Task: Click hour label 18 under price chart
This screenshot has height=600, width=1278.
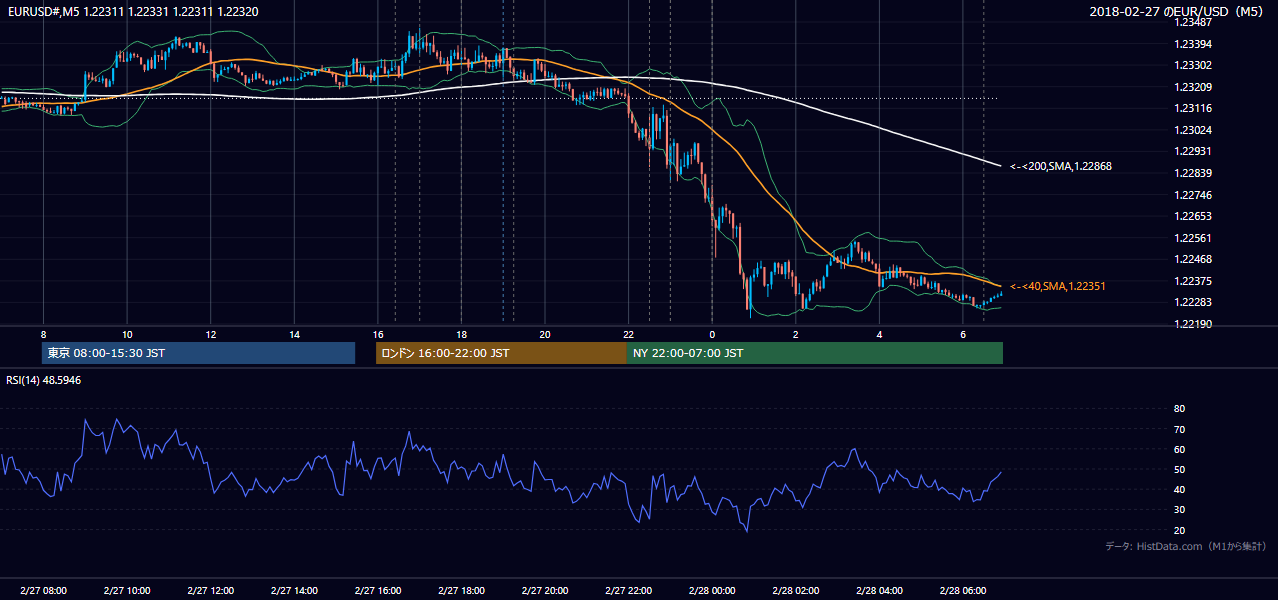Action: 461,334
